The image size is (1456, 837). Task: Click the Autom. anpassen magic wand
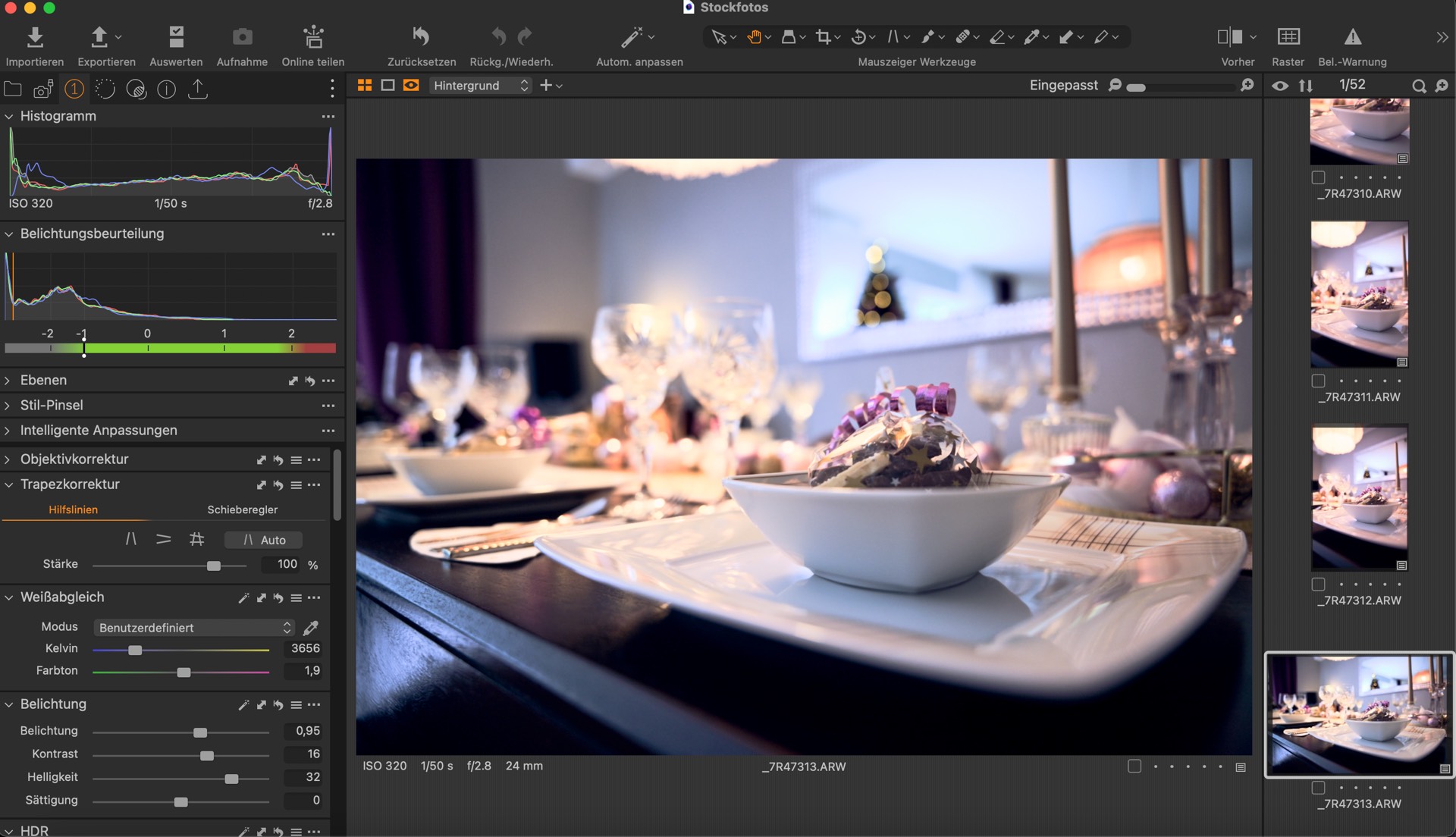(x=631, y=36)
